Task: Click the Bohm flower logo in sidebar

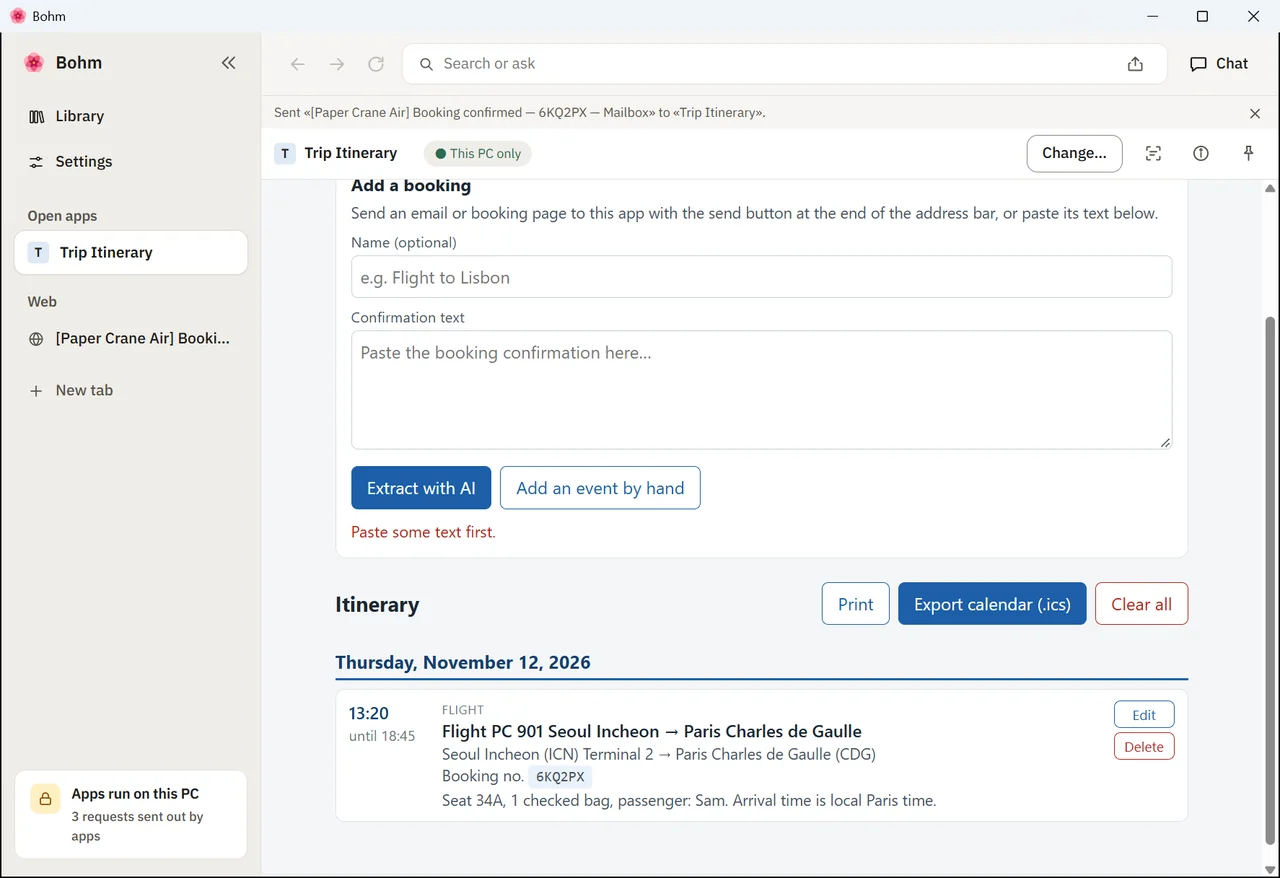Action: [x=34, y=63]
